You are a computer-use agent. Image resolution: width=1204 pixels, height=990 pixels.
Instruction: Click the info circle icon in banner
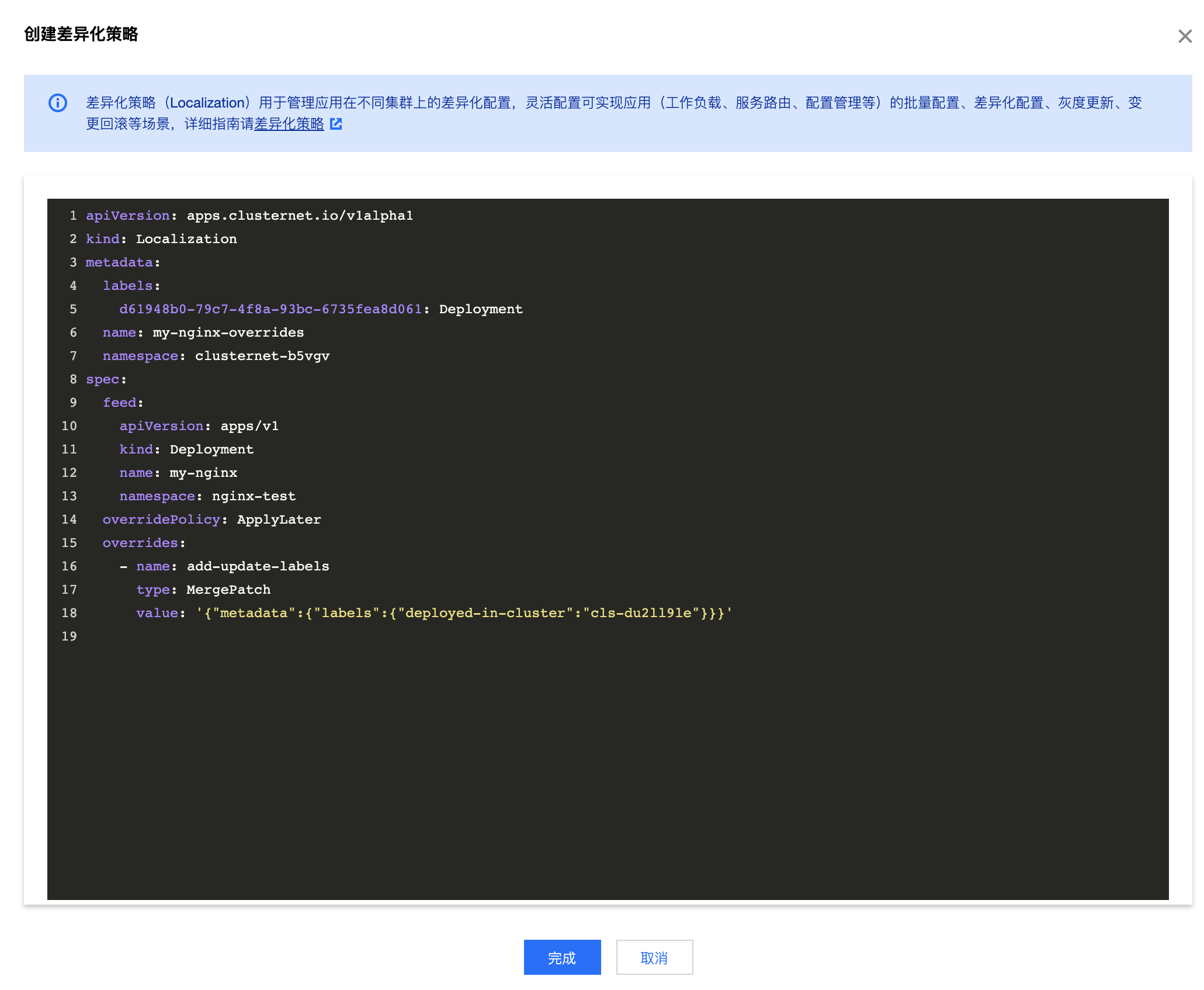58,103
